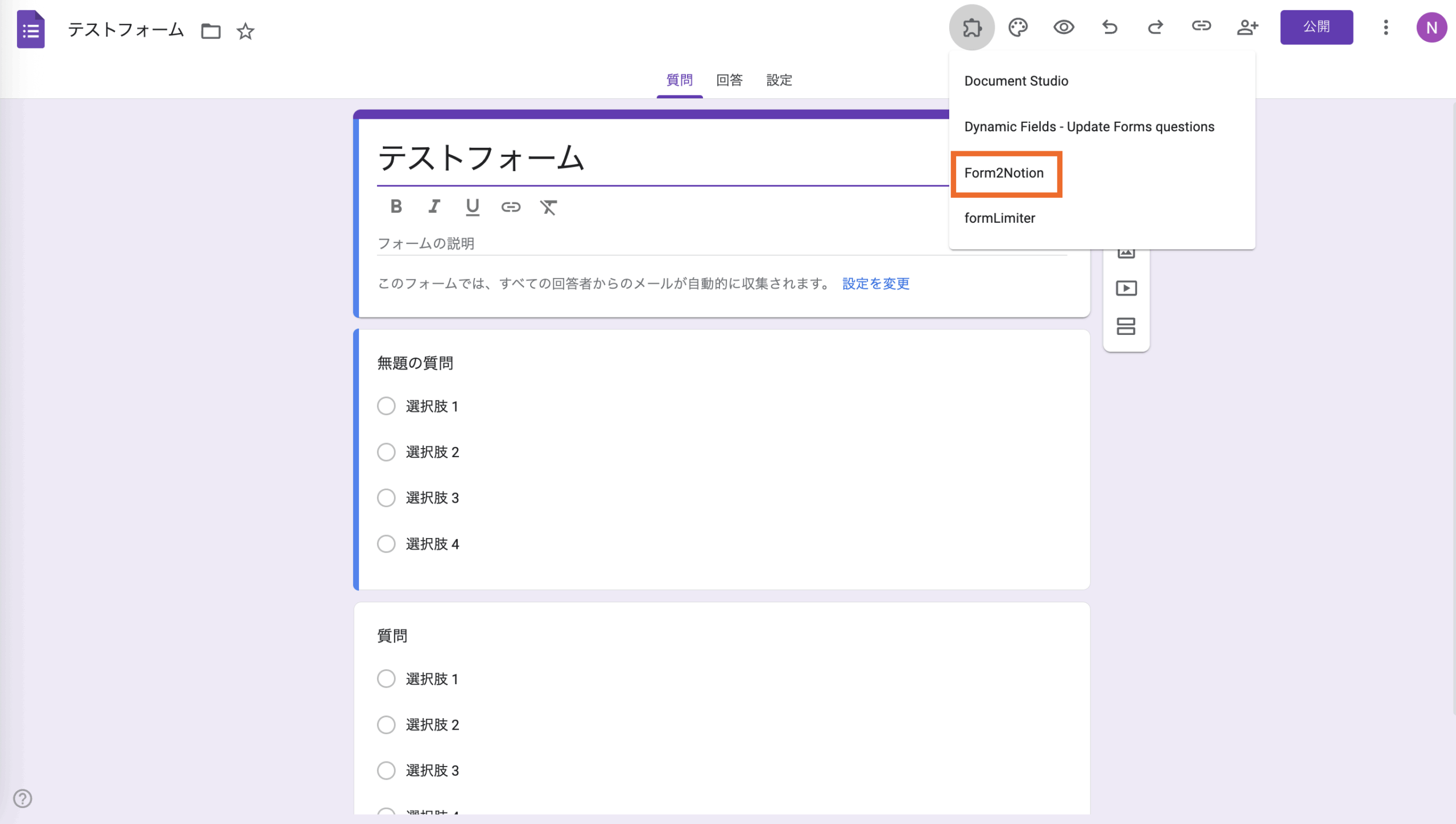Screen dimensions: 1456x824
Task: Click the add-ons puzzle piece icon
Action: coord(971,27)
